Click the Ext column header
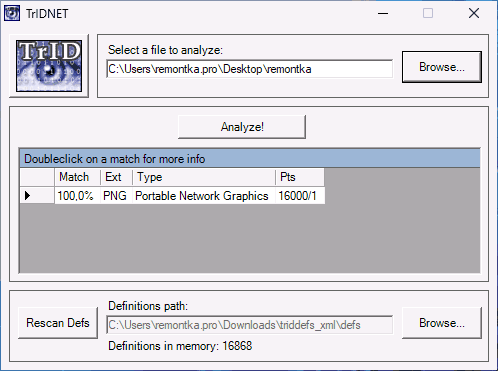The image size is (498, 371). [116, 177]
